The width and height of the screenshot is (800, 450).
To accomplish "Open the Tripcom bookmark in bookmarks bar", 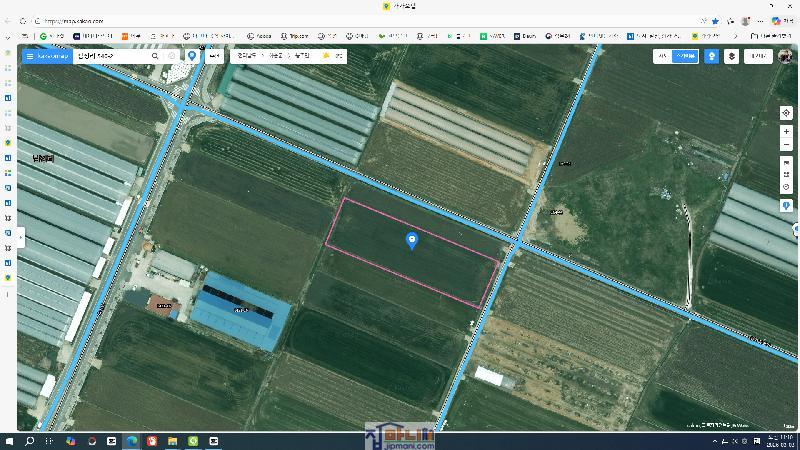I will point(297,36).
